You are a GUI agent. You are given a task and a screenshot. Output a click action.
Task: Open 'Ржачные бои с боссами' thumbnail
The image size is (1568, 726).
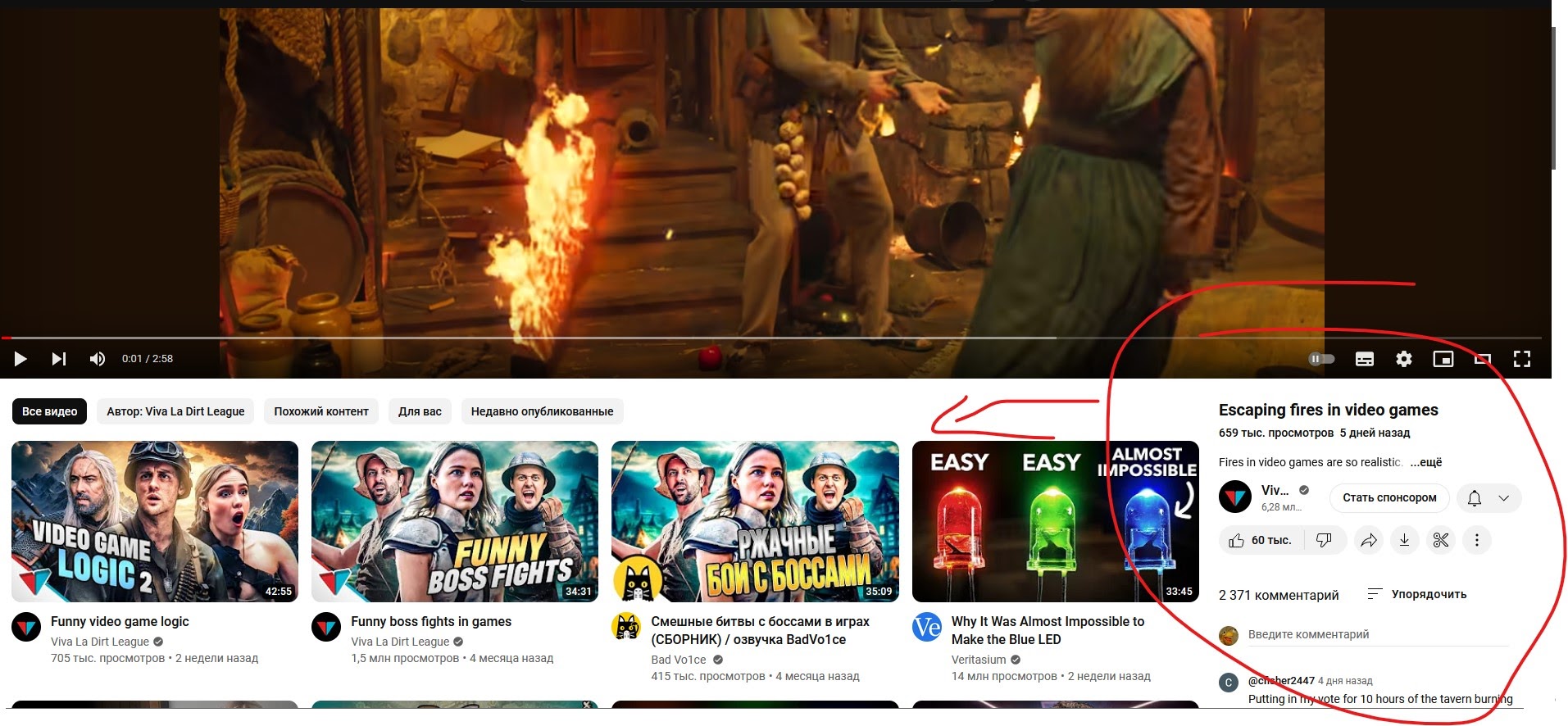tap(755, 521)
